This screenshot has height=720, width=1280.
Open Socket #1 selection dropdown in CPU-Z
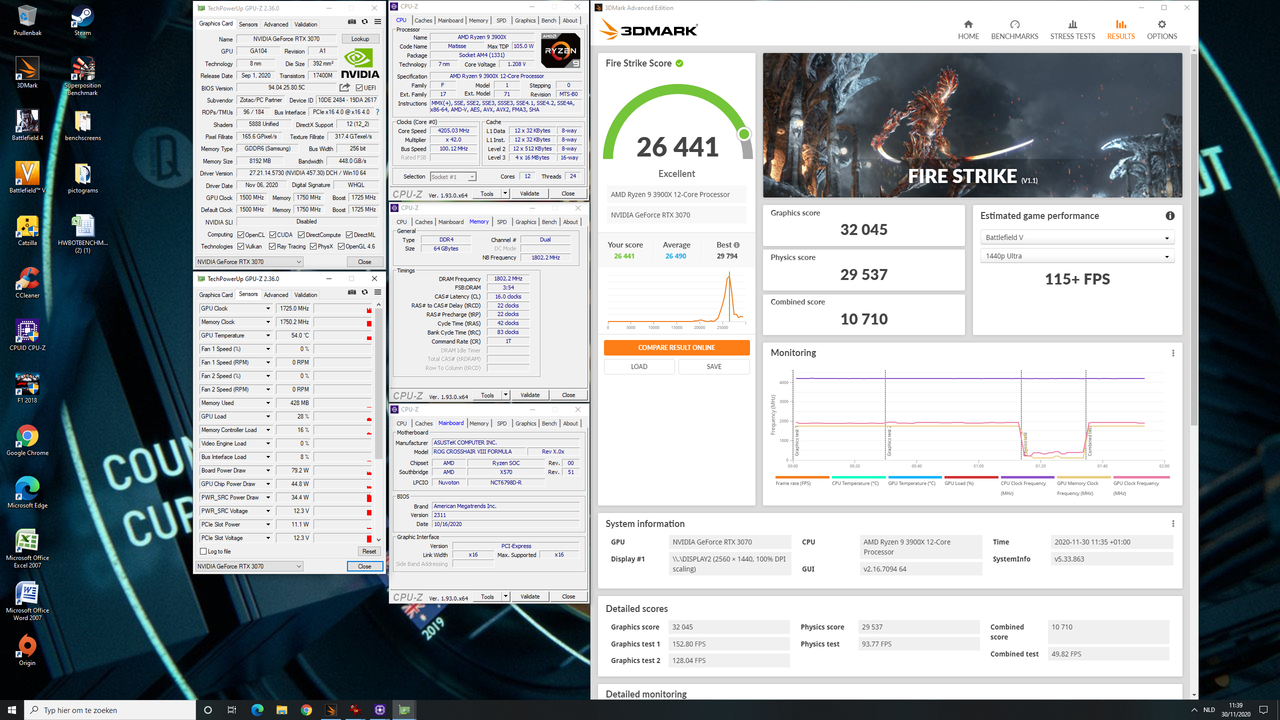pyautogui.click(x=453, y=177)
